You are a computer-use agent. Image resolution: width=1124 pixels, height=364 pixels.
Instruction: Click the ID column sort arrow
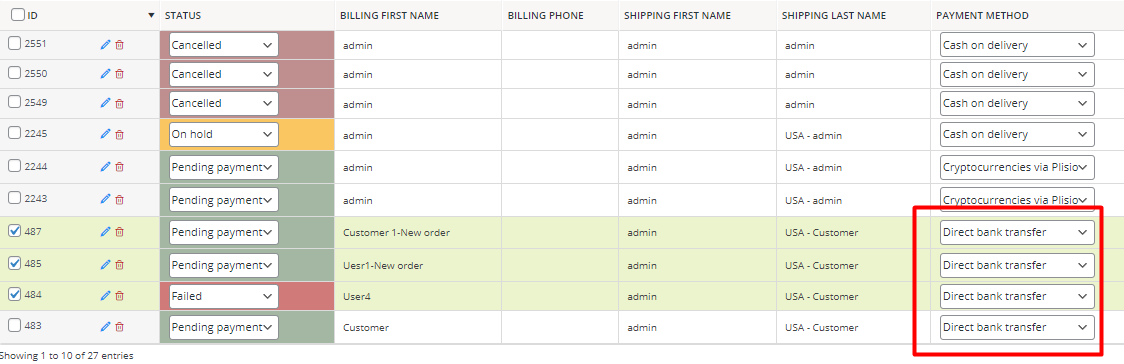pos(151,15)
